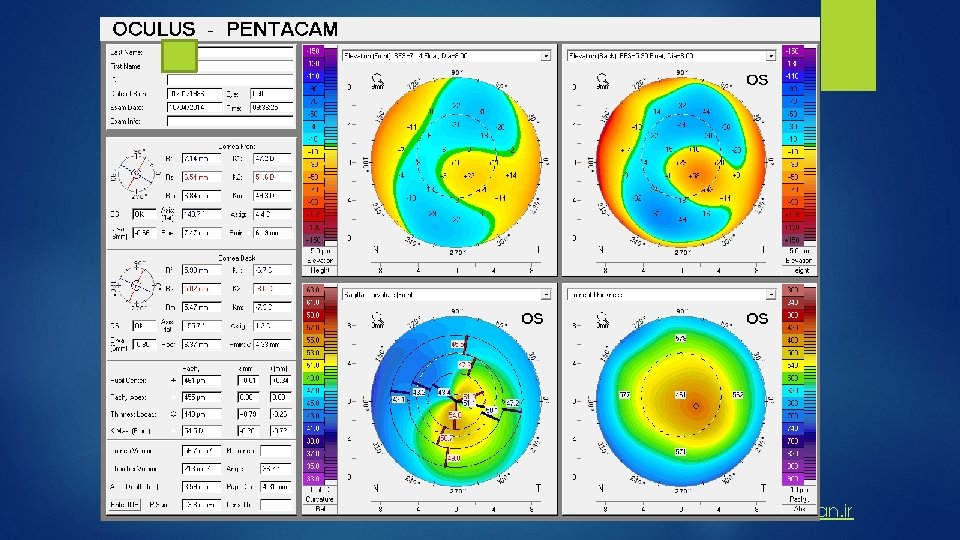The width and height of the screenshot is (960, 540).
Task: Click the Cornea Front K1 value
Action: pos(272,159)
